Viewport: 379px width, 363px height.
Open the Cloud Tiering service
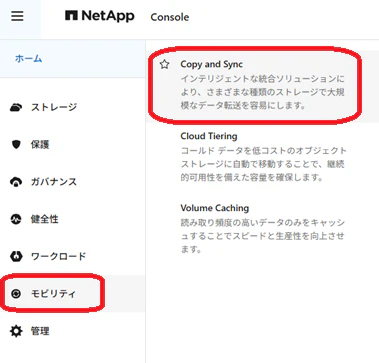pos(209,136)
